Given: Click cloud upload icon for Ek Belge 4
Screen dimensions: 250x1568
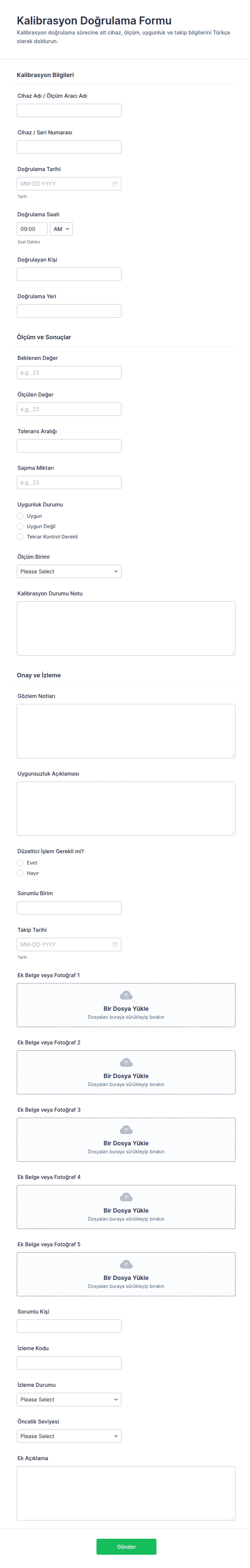Looking at the screenshot, I should tap(126, 1197).
